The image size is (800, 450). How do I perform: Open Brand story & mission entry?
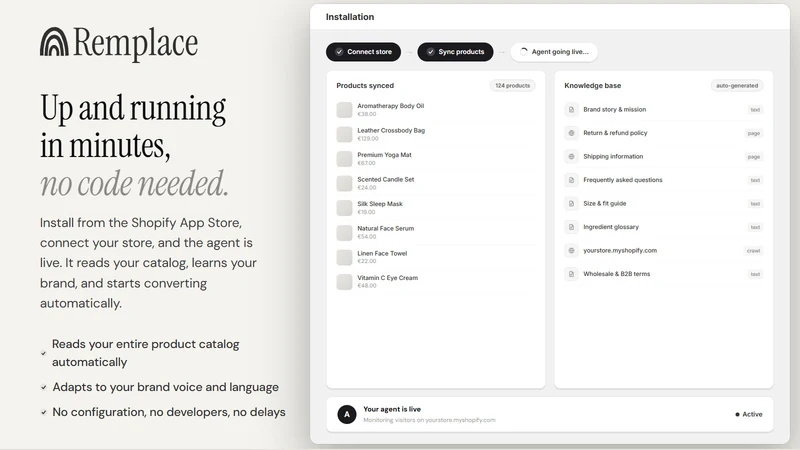pyautogui.click(x=663, y=109)
